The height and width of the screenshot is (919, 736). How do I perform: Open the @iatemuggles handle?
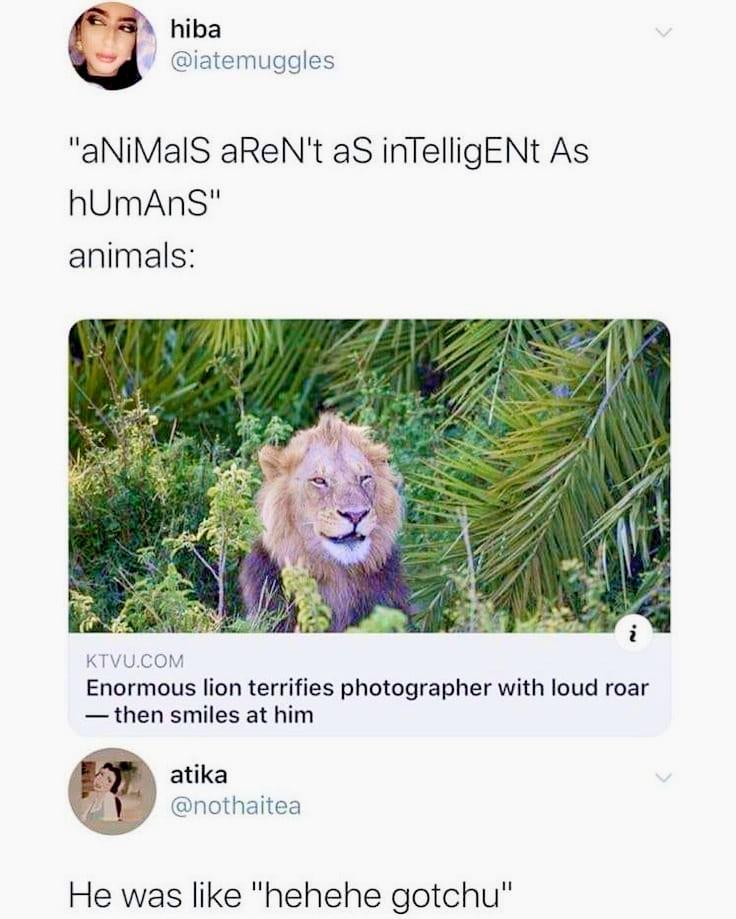[252, 62]
